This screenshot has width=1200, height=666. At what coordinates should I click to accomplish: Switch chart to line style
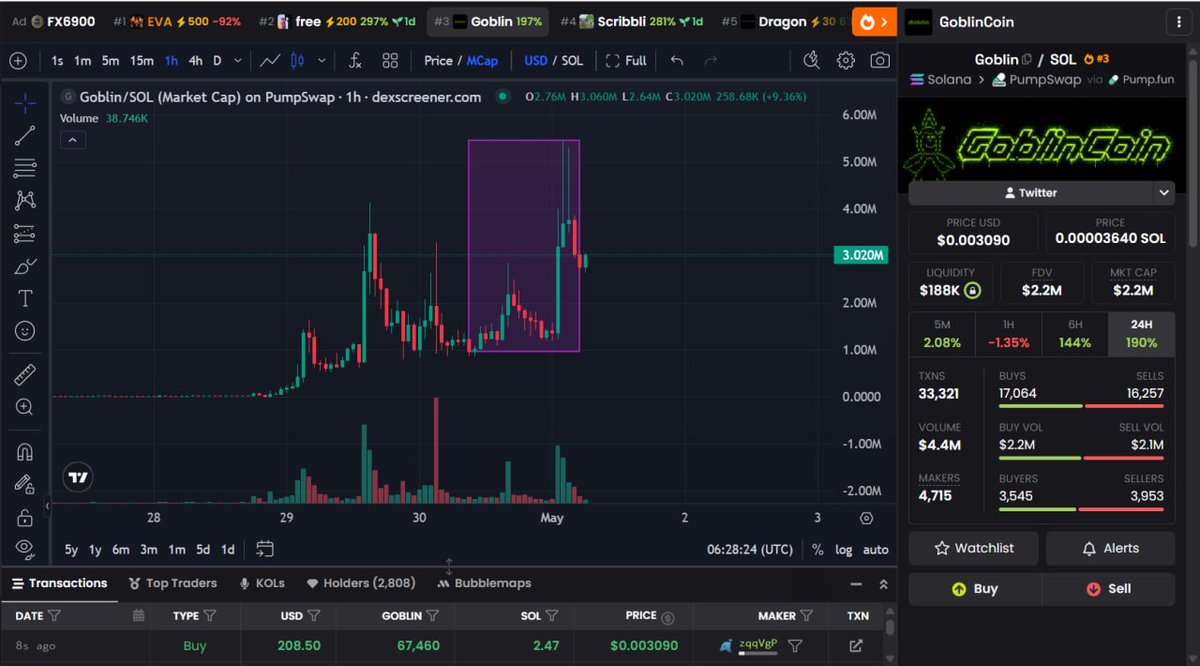pos(270,60)
